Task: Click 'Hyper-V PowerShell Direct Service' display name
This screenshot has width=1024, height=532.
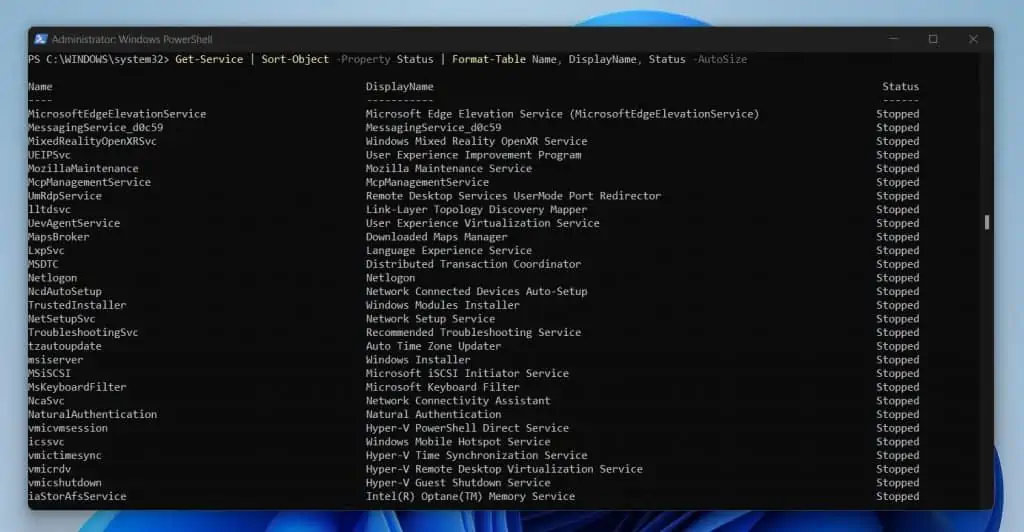Action: point(467,429)
